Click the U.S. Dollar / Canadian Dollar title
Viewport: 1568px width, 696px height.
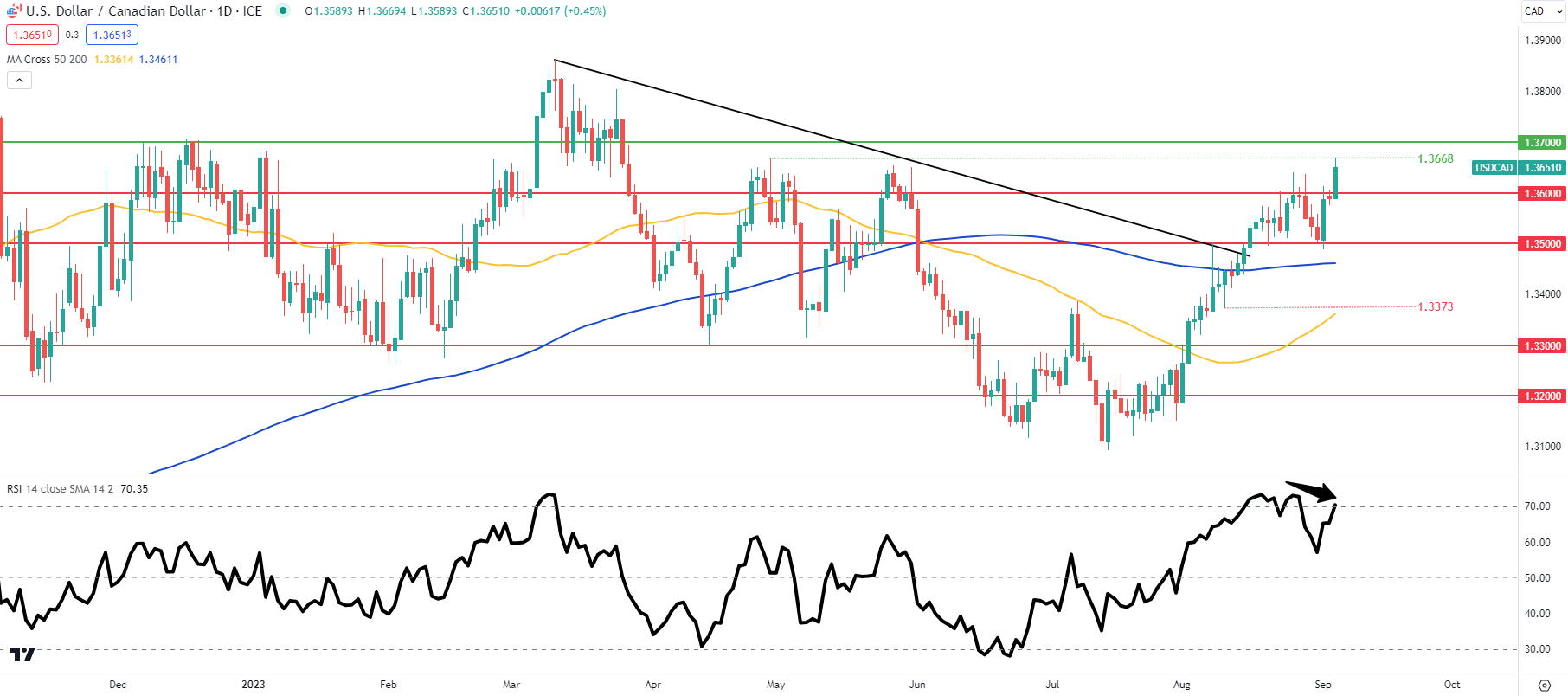click(x=116, y=11)
